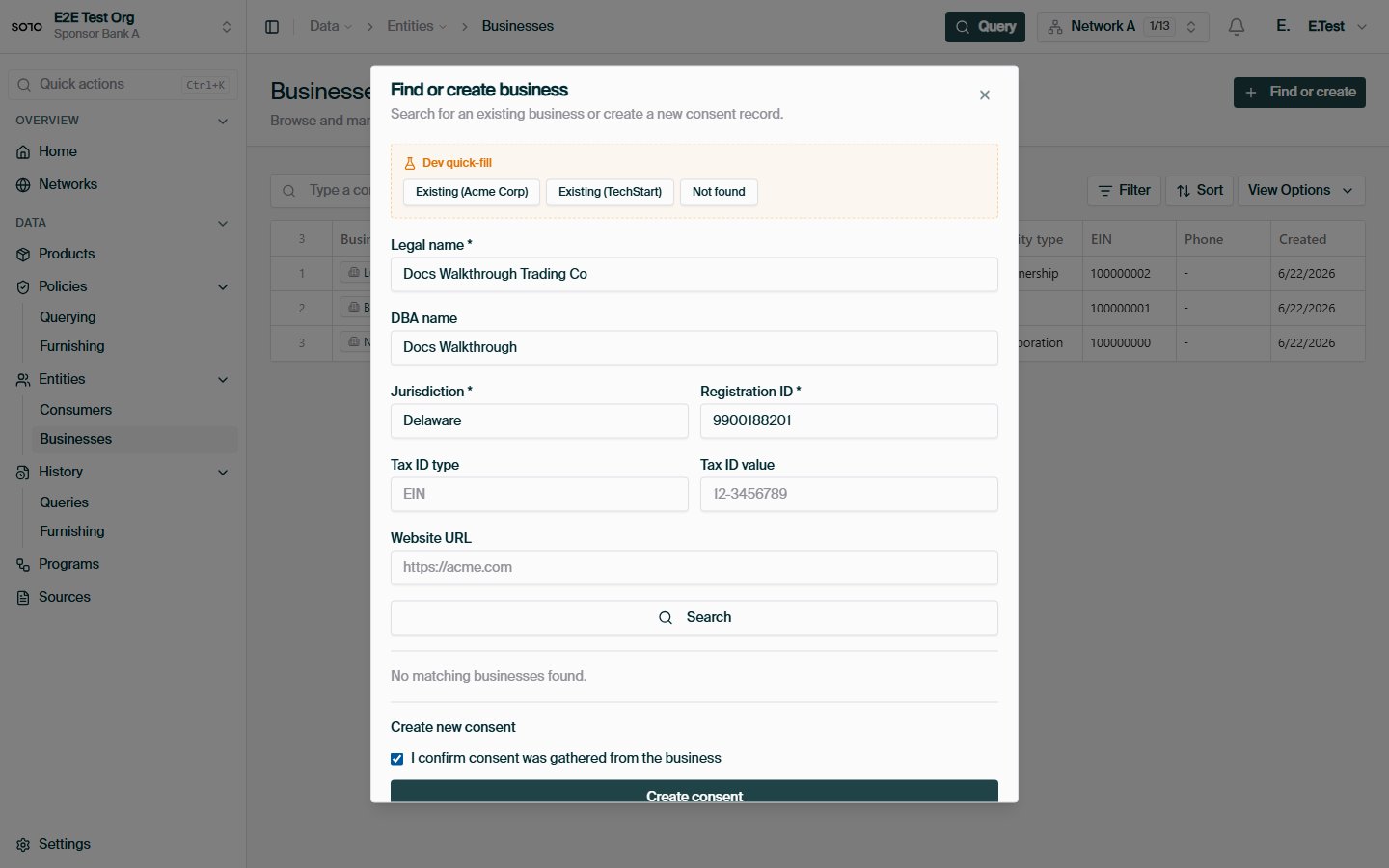The height and width of the screenshot is (868, 1389).
Task: Click the Query button in header
Action: (x=985, y=27)
